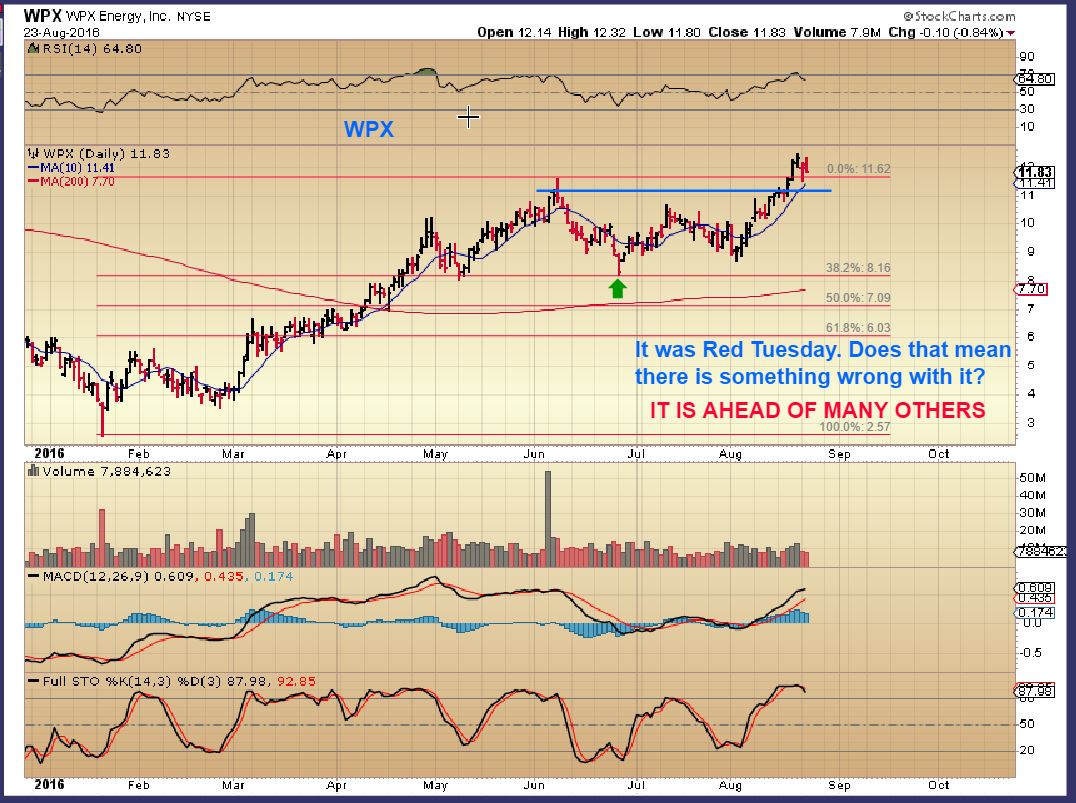Viewport: 1076px width, 803px height.
Task: Click the 0.174 histogram tag on right axis
Action: [x=1034, y=612]
